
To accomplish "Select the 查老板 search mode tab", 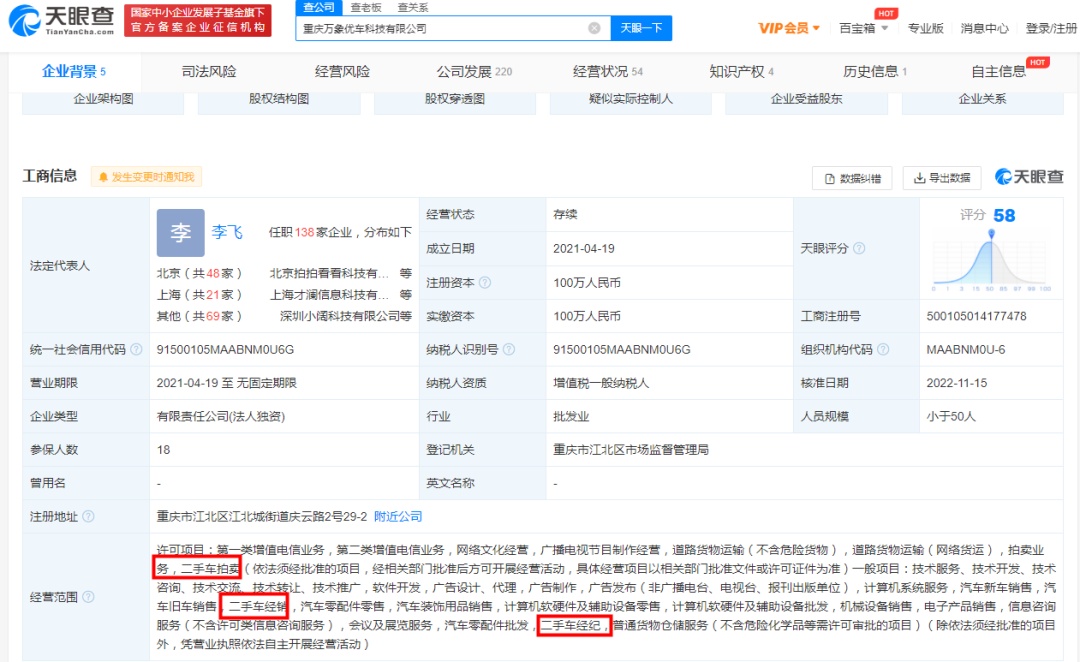I will (365, 7).
